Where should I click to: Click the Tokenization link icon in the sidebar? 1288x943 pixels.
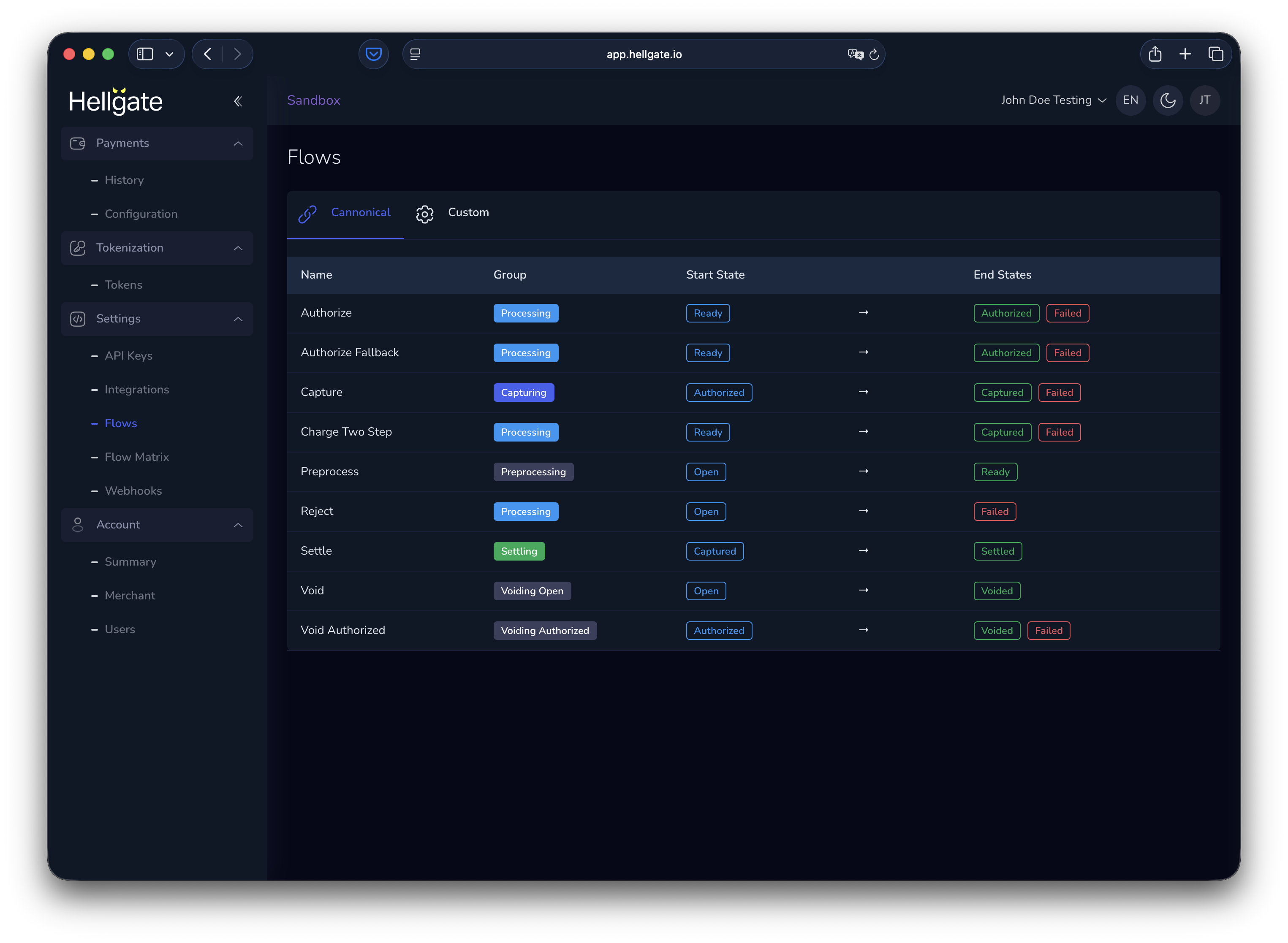click(78, 248)
